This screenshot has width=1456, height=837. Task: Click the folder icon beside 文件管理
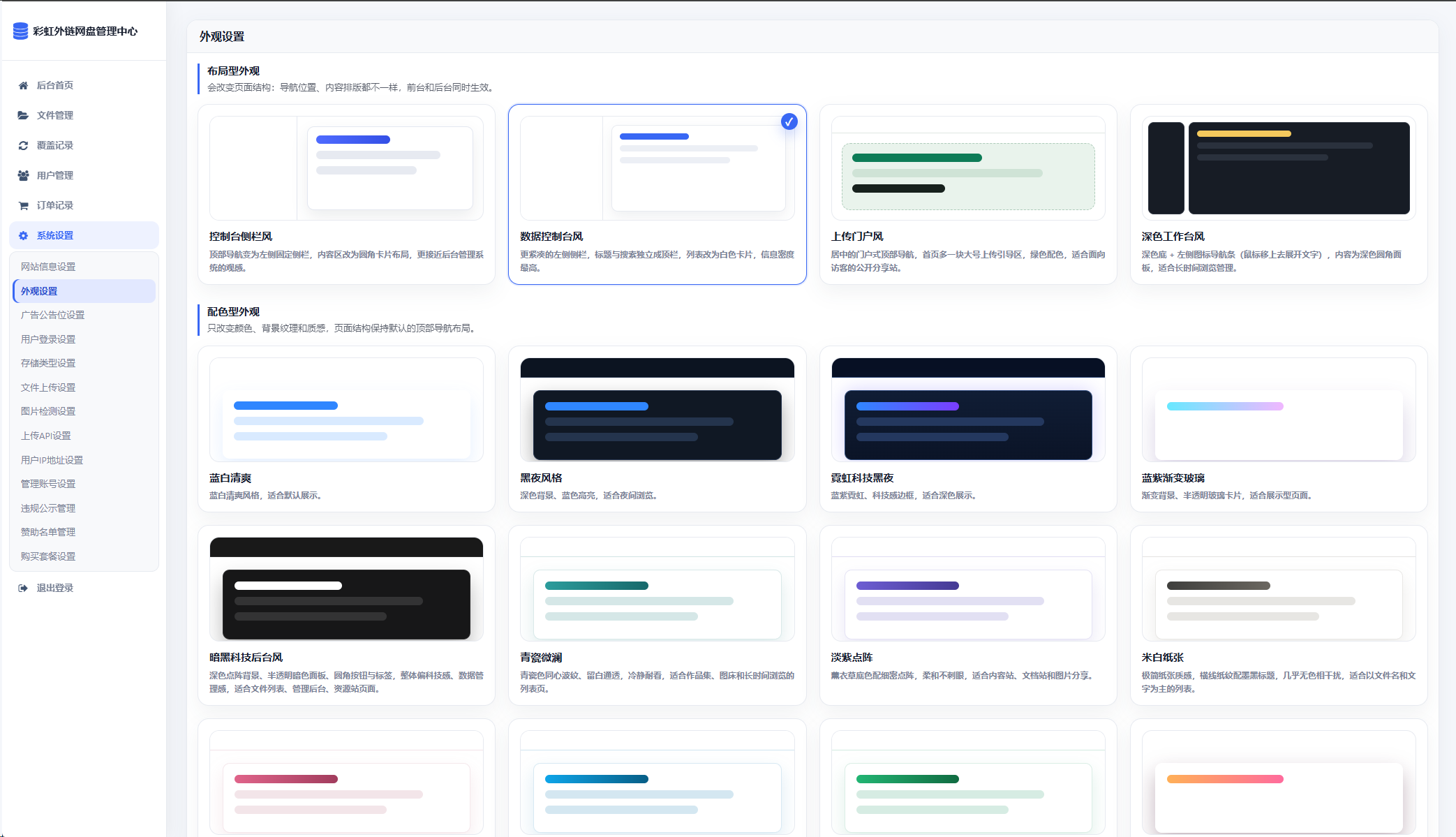pos(23,115)
